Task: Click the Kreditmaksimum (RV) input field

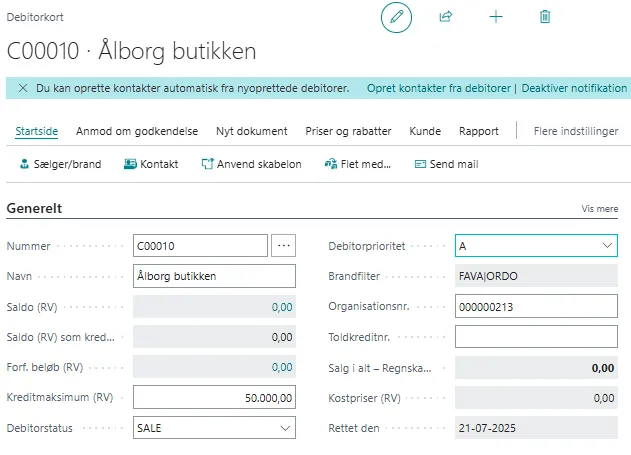Action: [x=214, y=398]
